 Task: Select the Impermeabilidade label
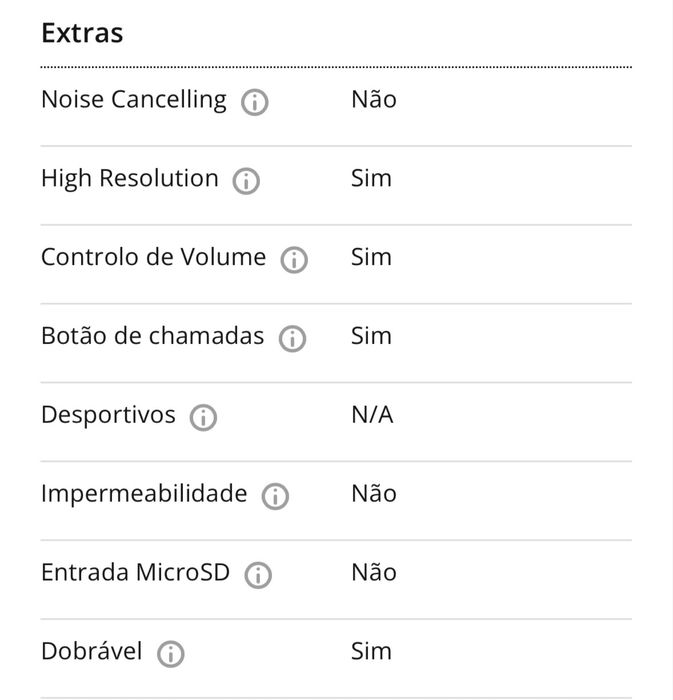pyautogui.click(x=144, y=494)
